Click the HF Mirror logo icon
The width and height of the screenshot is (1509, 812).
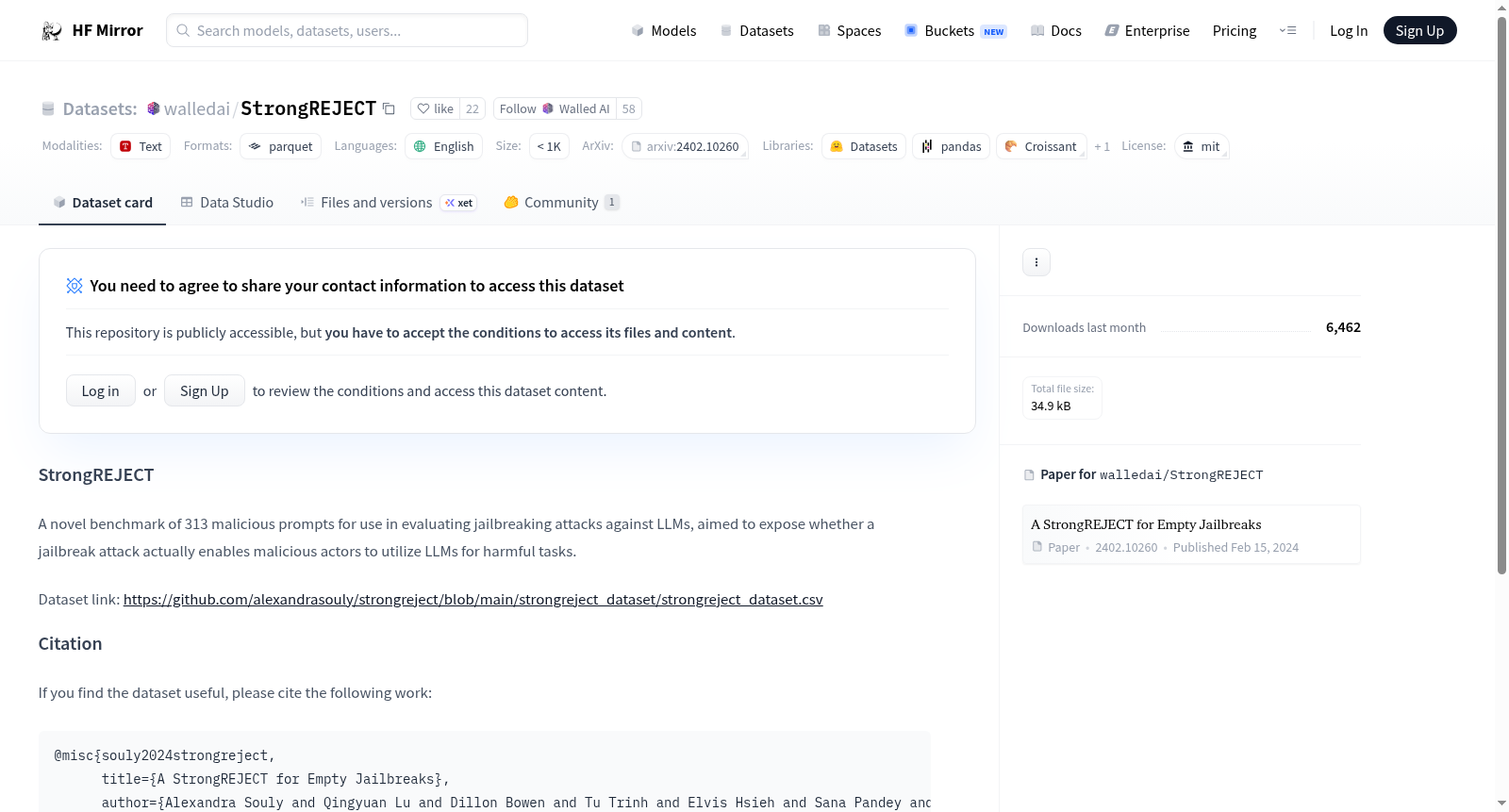[51, 31]
